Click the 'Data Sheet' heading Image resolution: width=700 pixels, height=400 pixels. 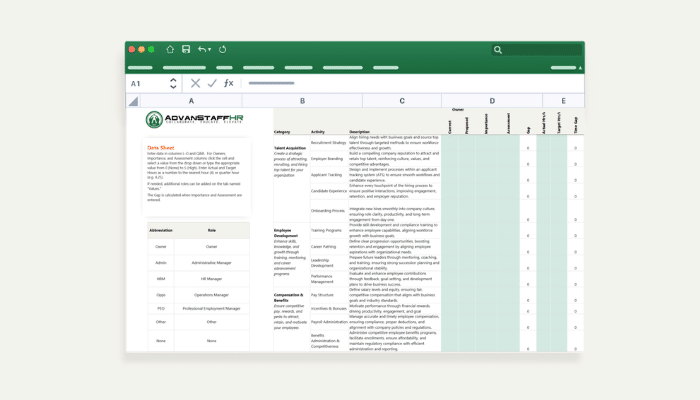[x=161, y=148]
